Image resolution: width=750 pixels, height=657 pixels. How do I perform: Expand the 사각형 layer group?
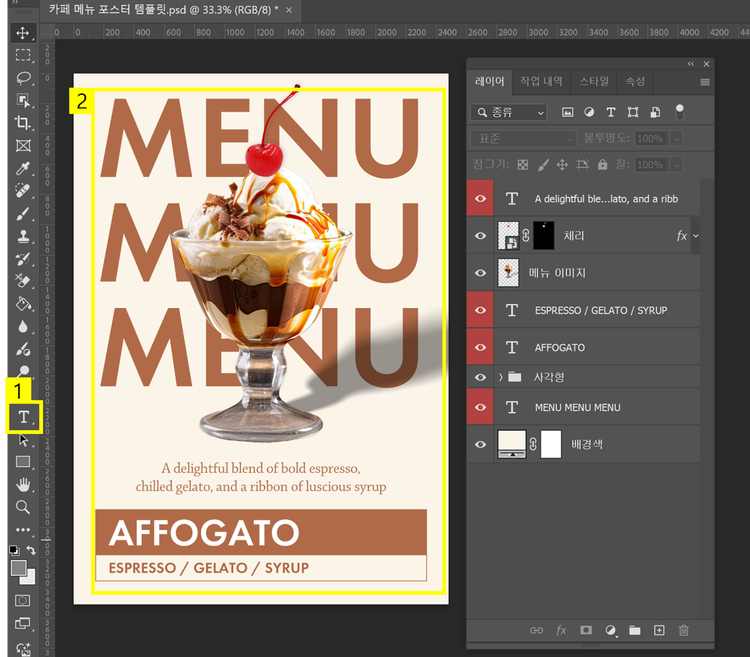click(500, 377)
